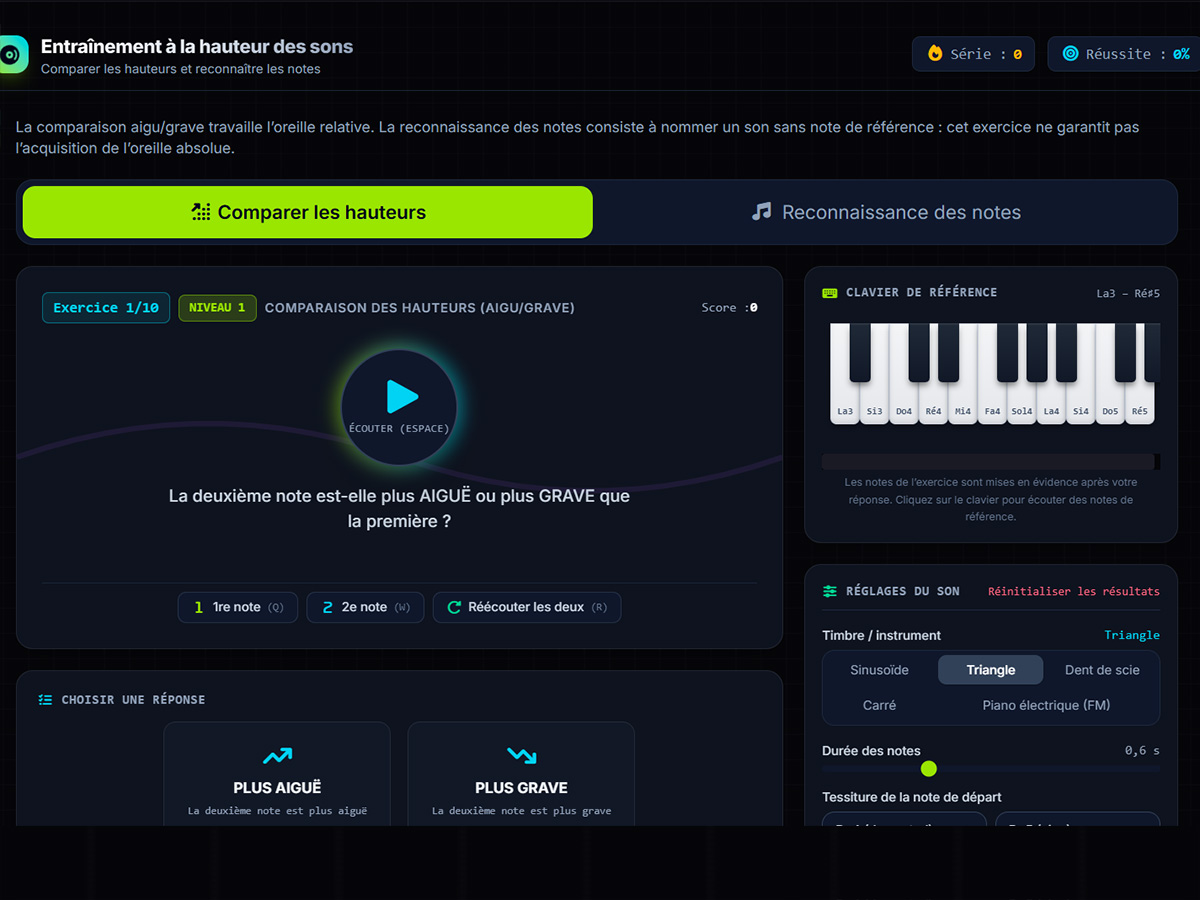Image resolution: width=1200 pixels, height=900 pixels.
Task: Click the sliders icon beside Réglages du son
Action: (x=830, y=591)
